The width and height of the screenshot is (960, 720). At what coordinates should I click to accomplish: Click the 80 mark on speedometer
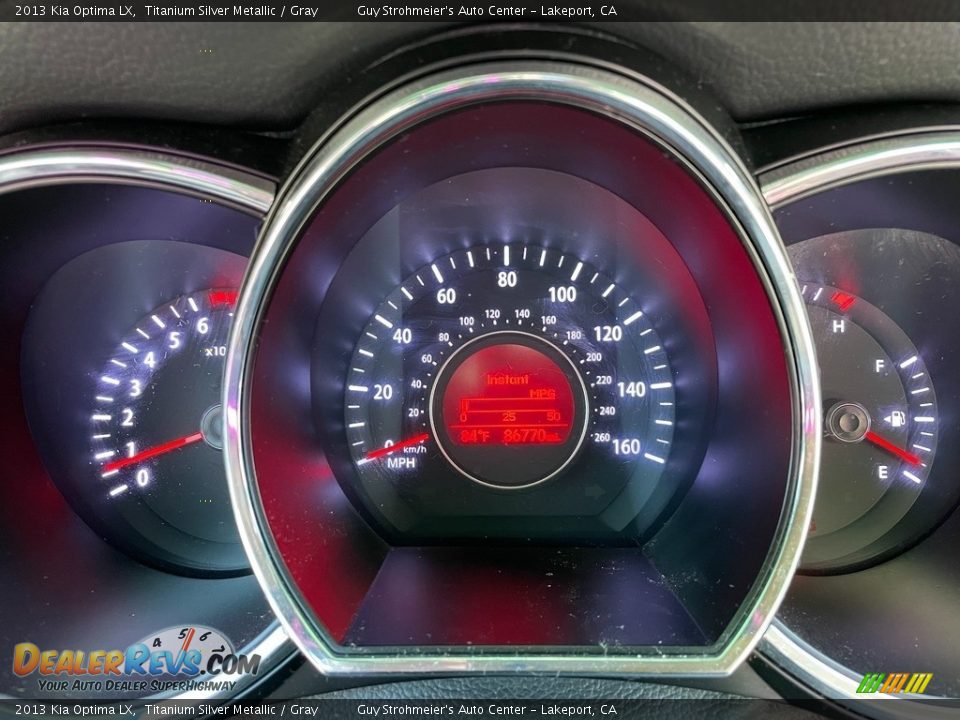[507, 279]
